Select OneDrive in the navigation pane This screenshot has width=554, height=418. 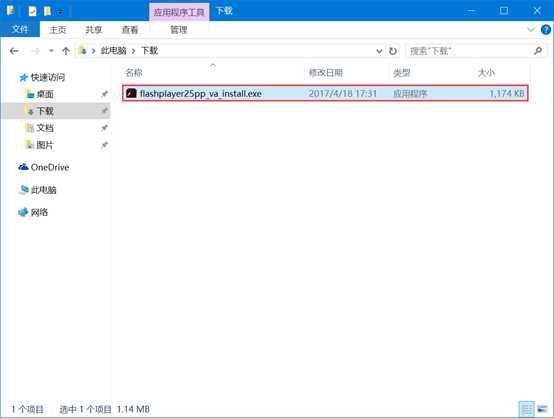(x=50, y=167)
